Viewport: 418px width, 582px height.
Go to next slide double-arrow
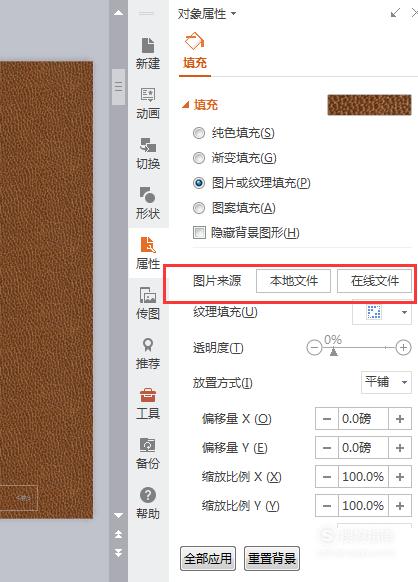click(118, 553)
